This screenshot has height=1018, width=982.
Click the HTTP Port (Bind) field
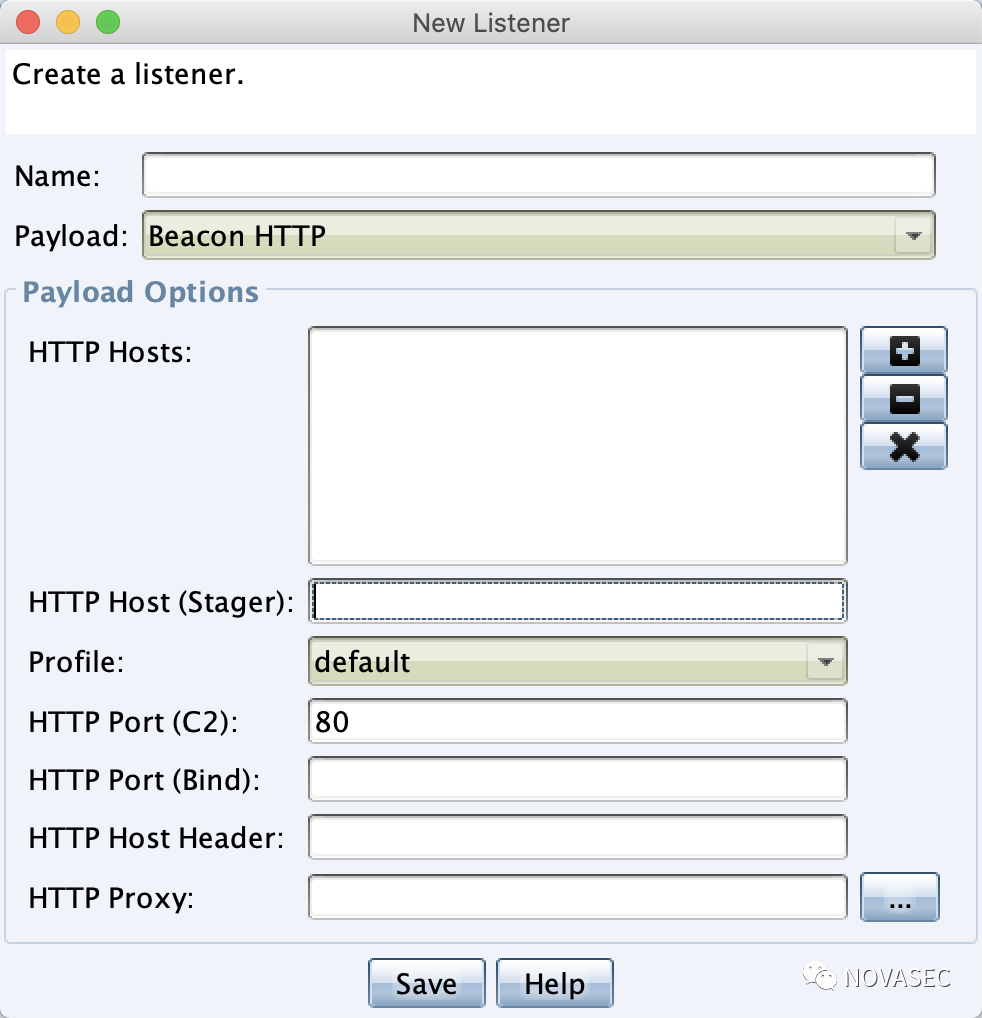click(578, 778)
